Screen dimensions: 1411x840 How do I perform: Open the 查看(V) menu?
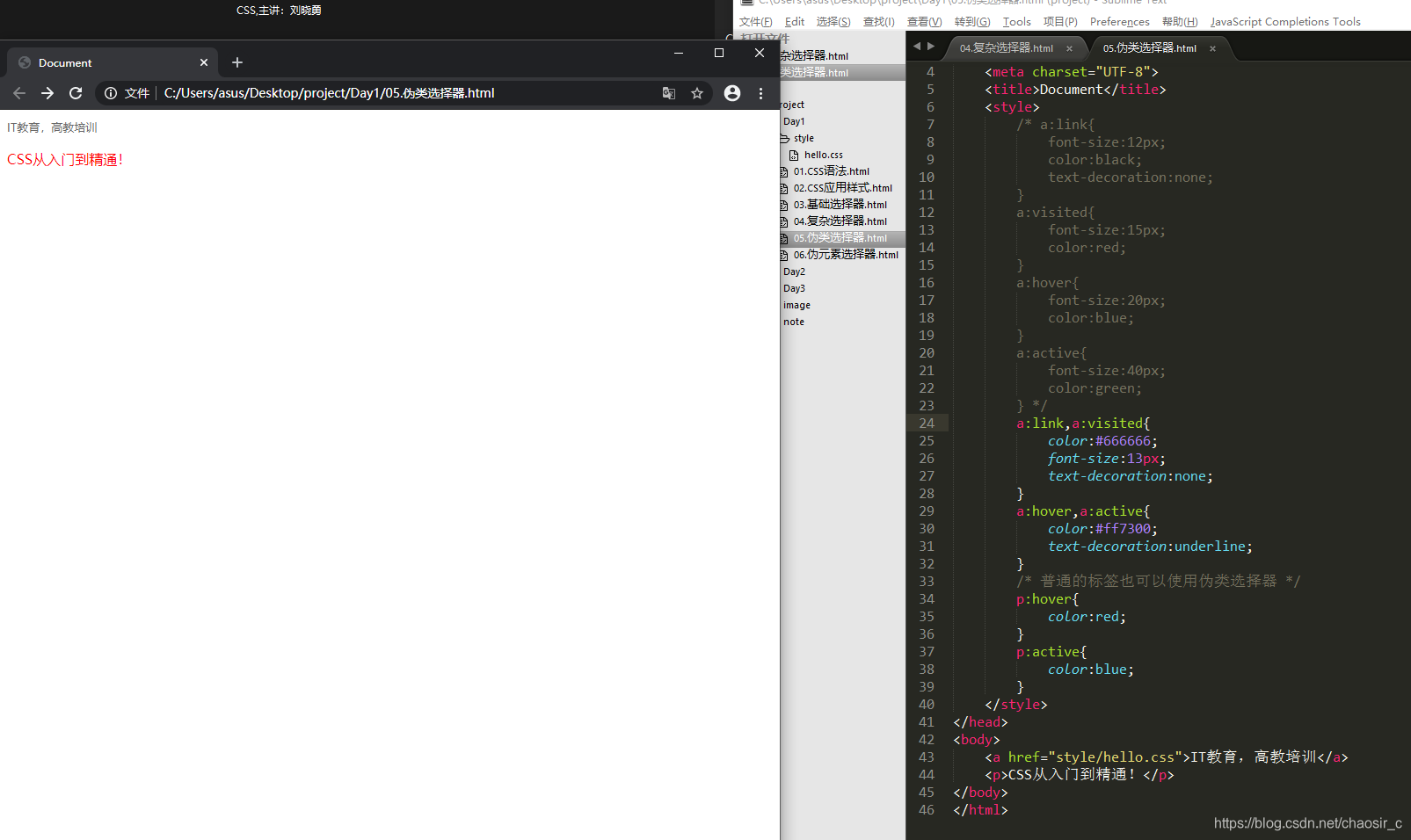(x=924, y=22)
